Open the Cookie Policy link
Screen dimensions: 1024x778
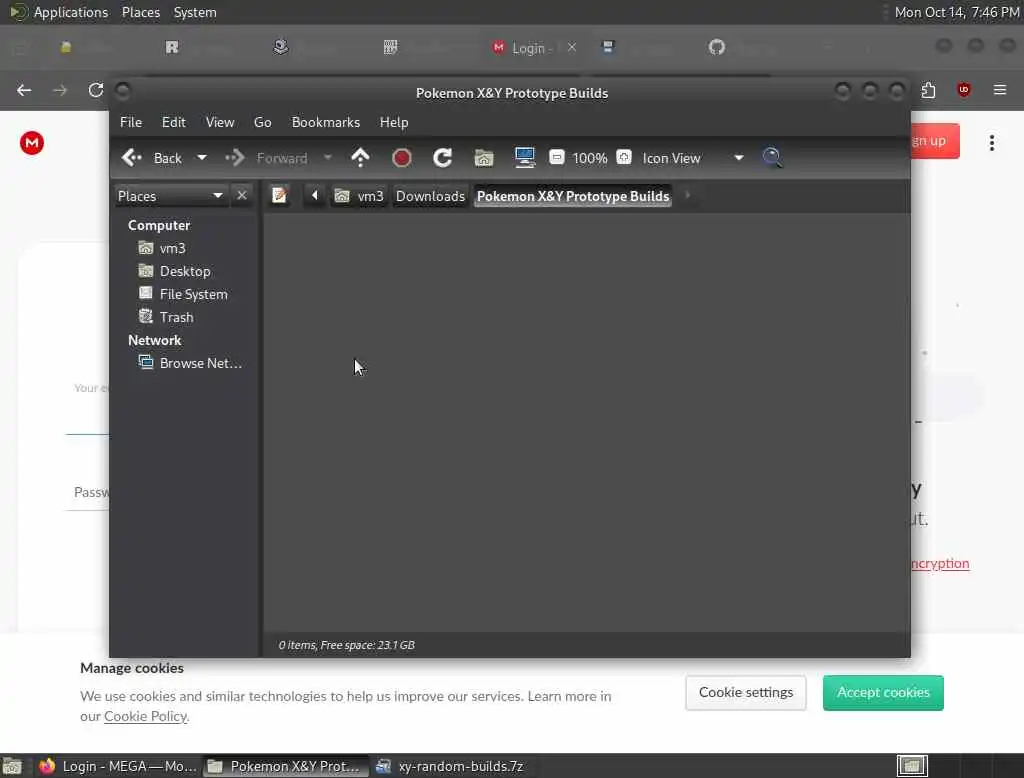[146, 717]
